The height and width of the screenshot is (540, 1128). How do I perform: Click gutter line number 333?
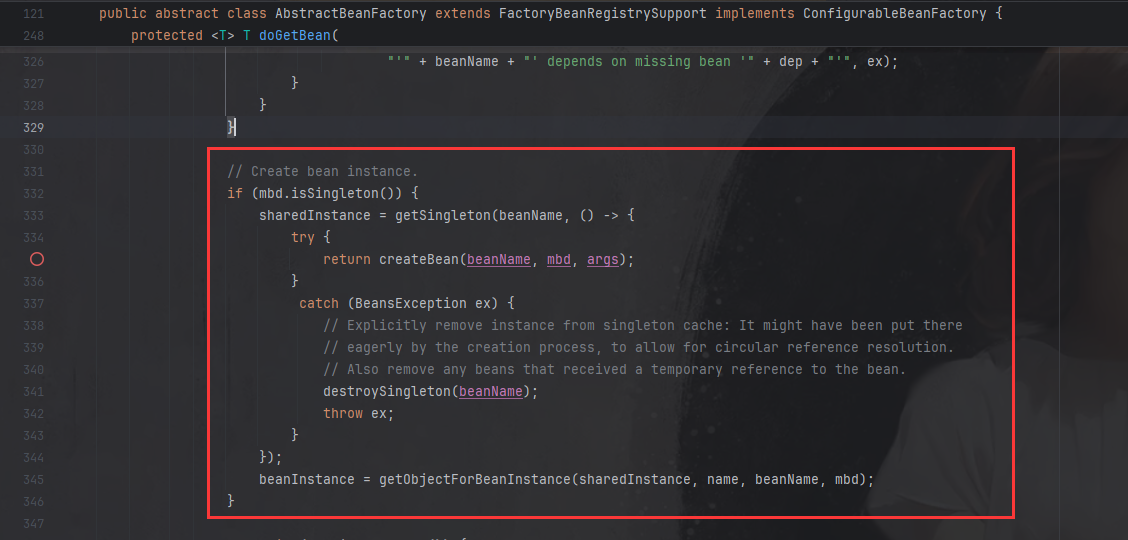(x=33, y=216)
